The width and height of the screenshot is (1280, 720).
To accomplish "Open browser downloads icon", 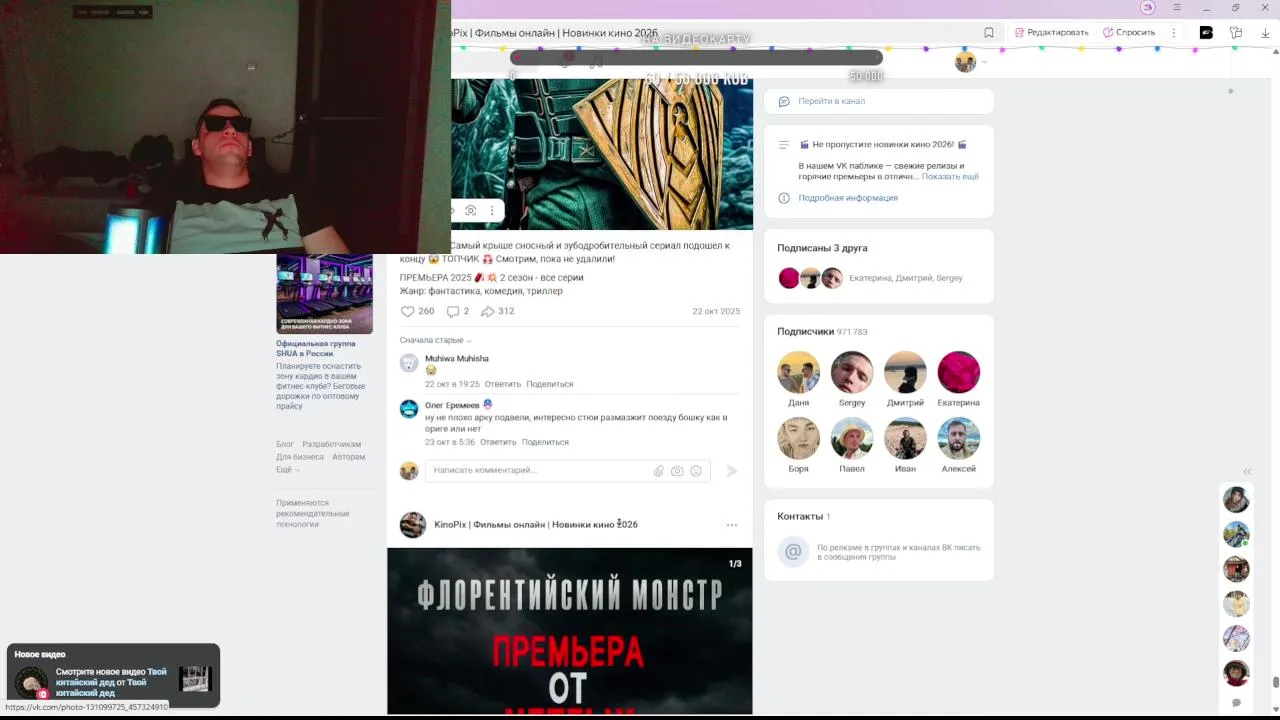I will [x=1265, y=32].
